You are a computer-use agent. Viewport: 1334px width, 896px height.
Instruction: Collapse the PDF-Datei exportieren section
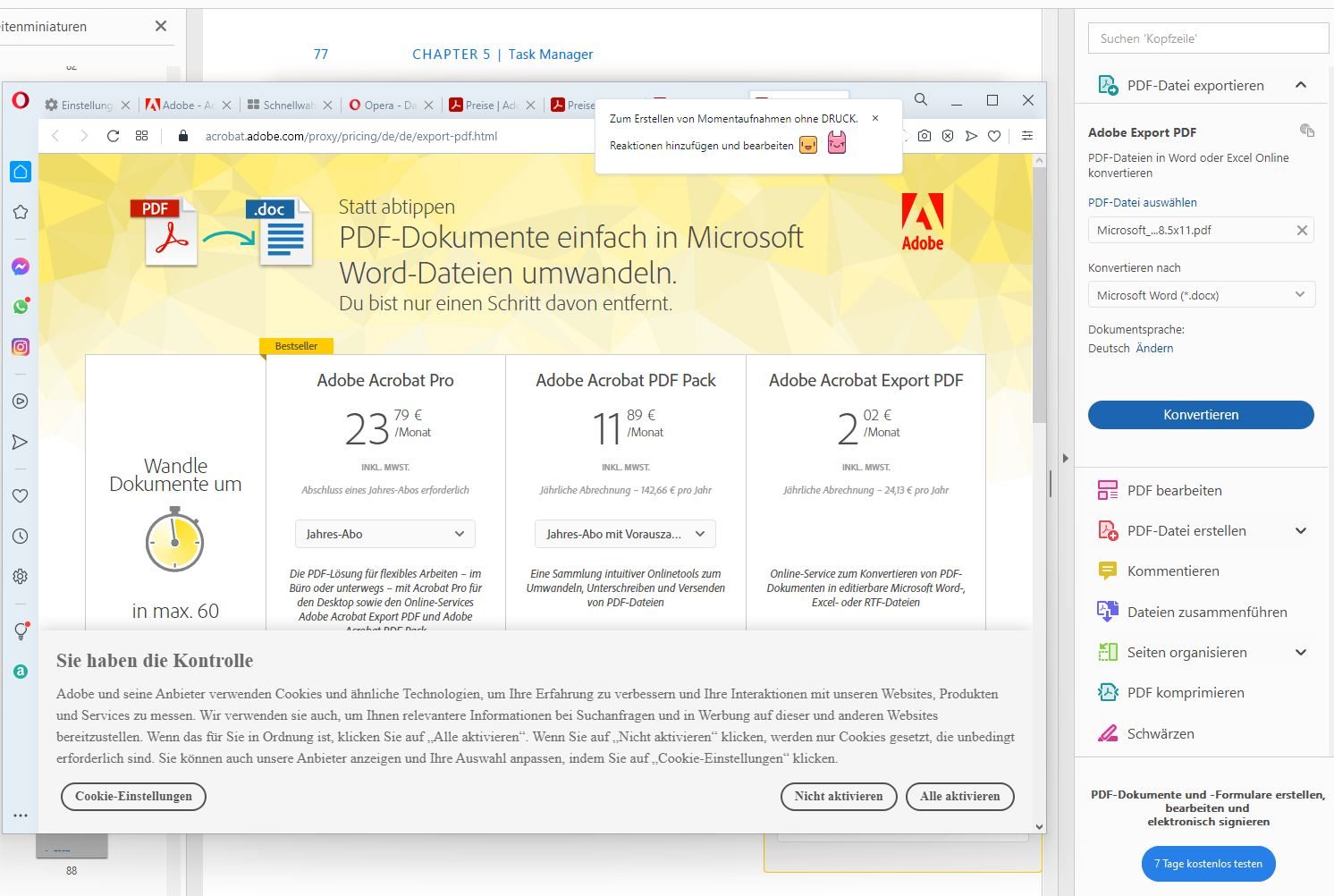pos(1301,85)
